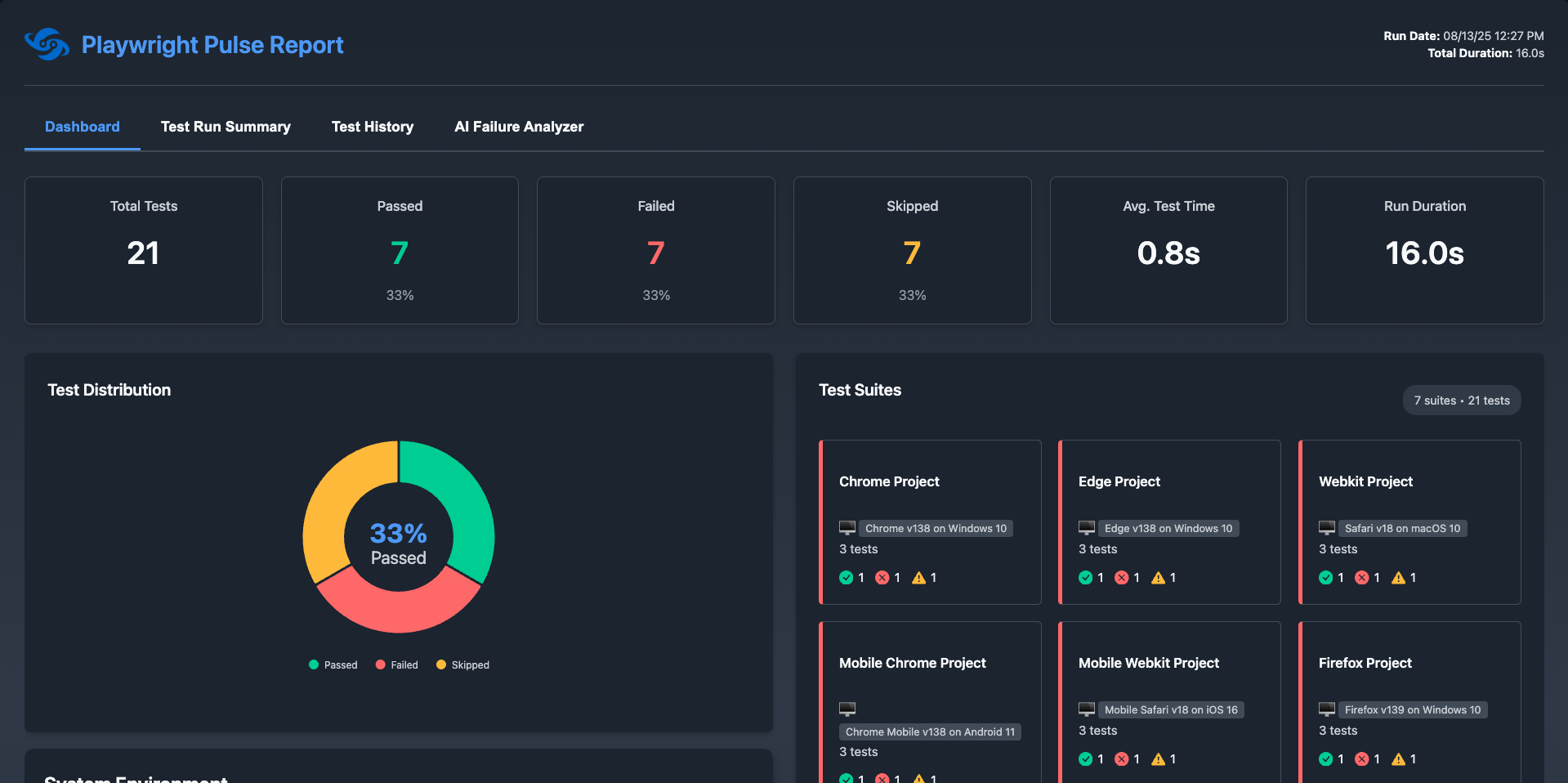Toggle Passed legend item in chart
Viewport: 1568px width, 783px height.
click(333, 665)
